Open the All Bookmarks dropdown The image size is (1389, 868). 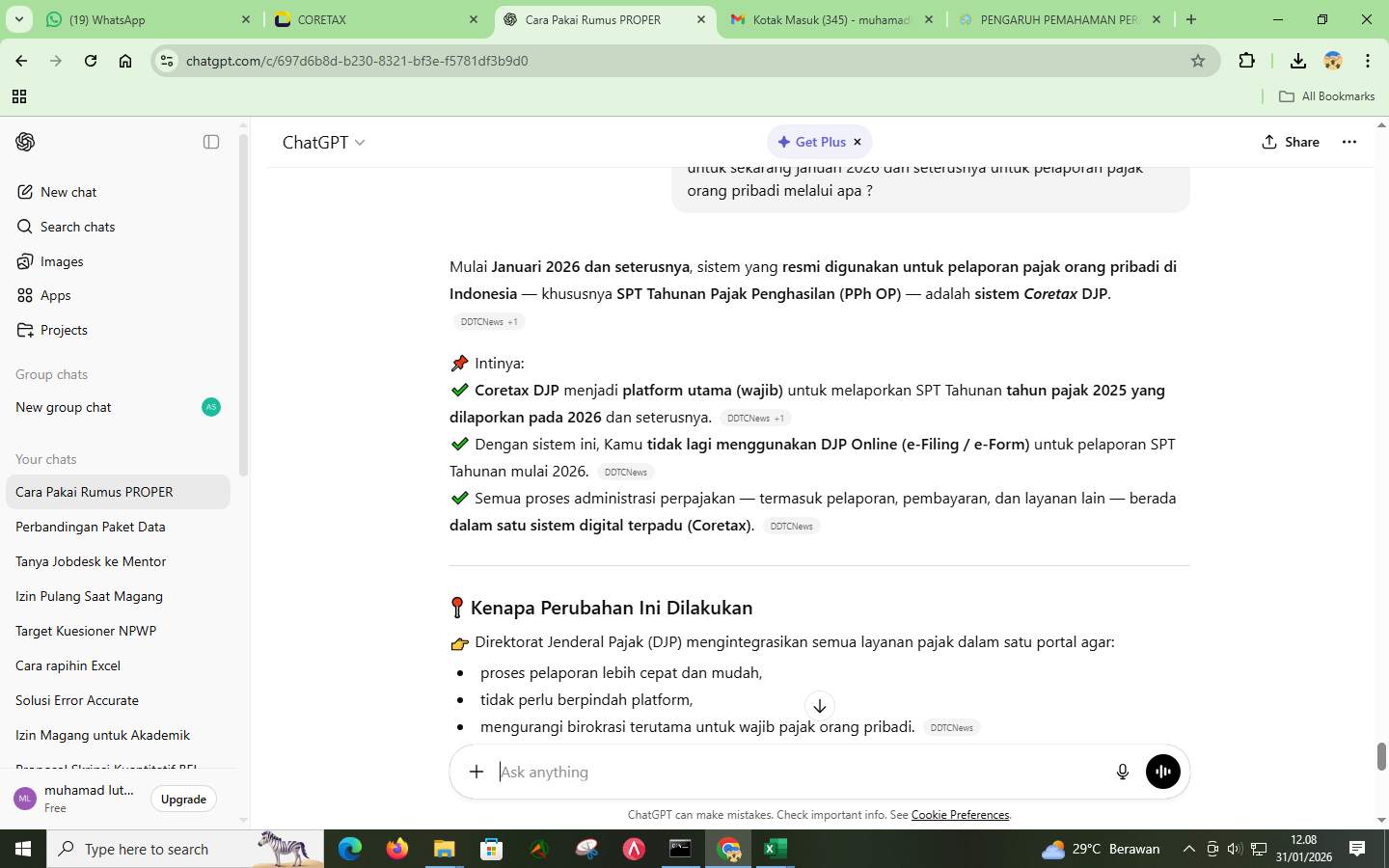coord(1324,95)
